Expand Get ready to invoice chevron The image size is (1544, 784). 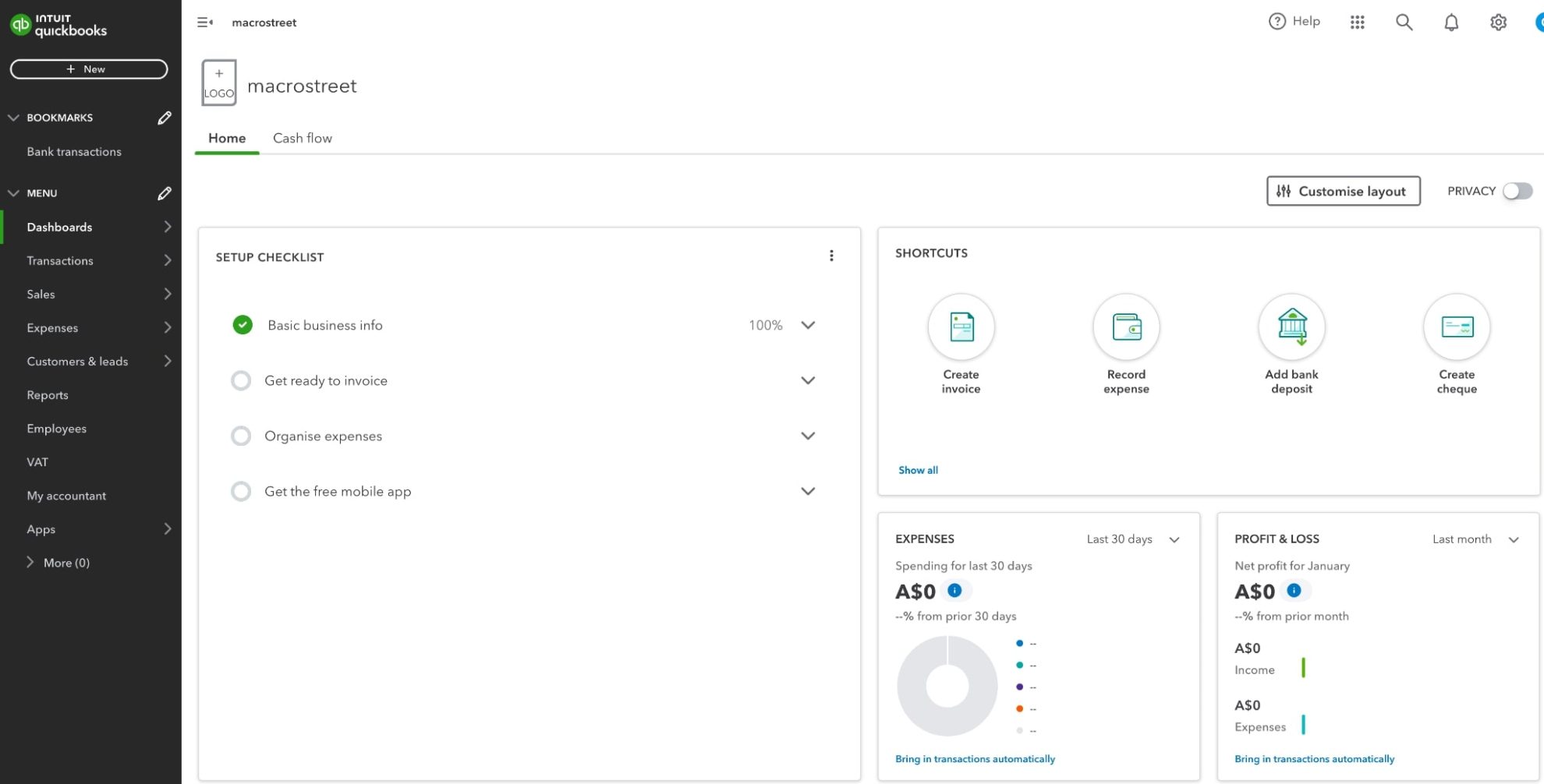click(x=808, y=380)
